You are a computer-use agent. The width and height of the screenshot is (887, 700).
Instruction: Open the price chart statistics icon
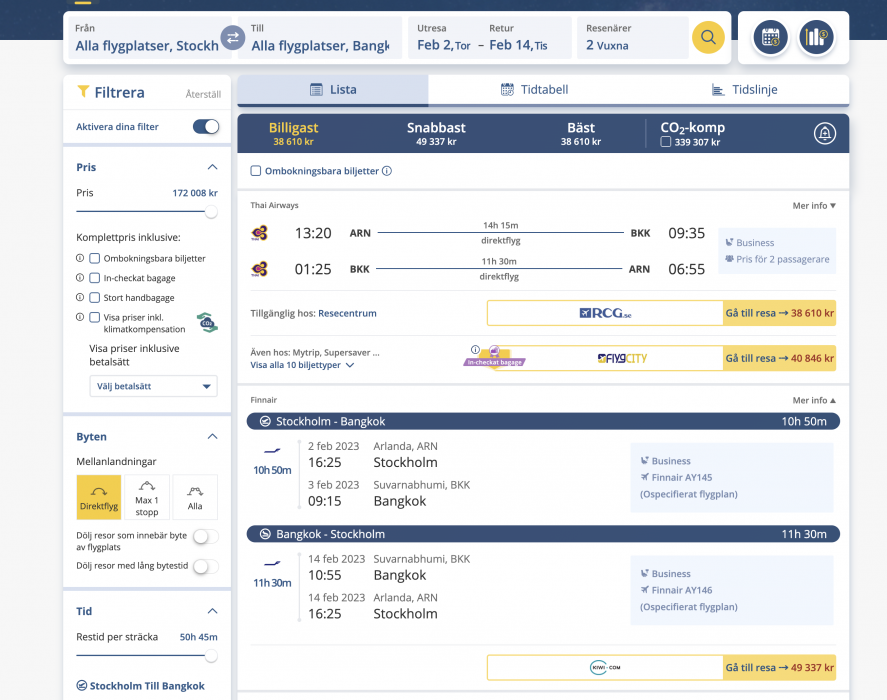[x=816, y=38]
